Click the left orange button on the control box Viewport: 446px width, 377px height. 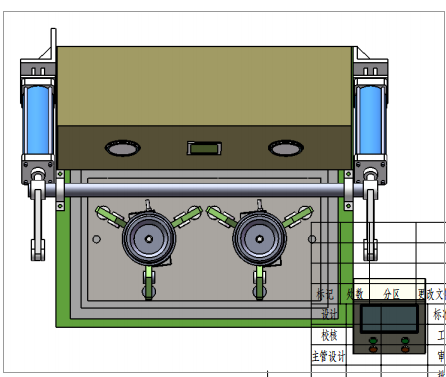[x=373, y=349]
